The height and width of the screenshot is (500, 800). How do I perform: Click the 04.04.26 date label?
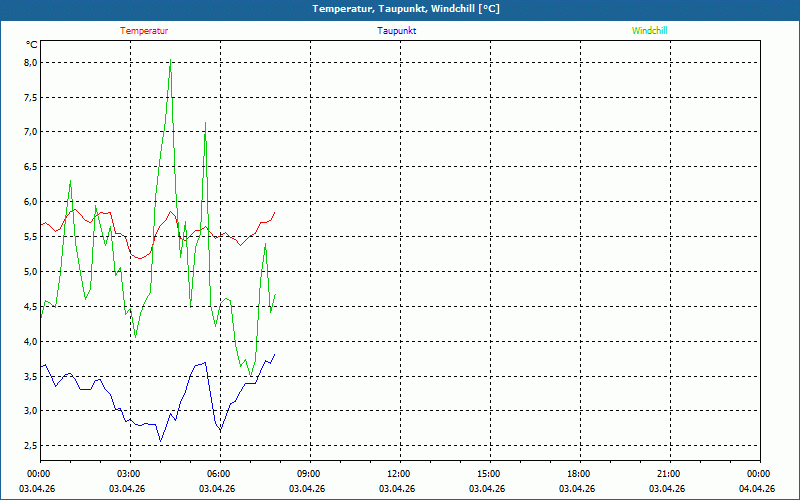tap(757, 489)
